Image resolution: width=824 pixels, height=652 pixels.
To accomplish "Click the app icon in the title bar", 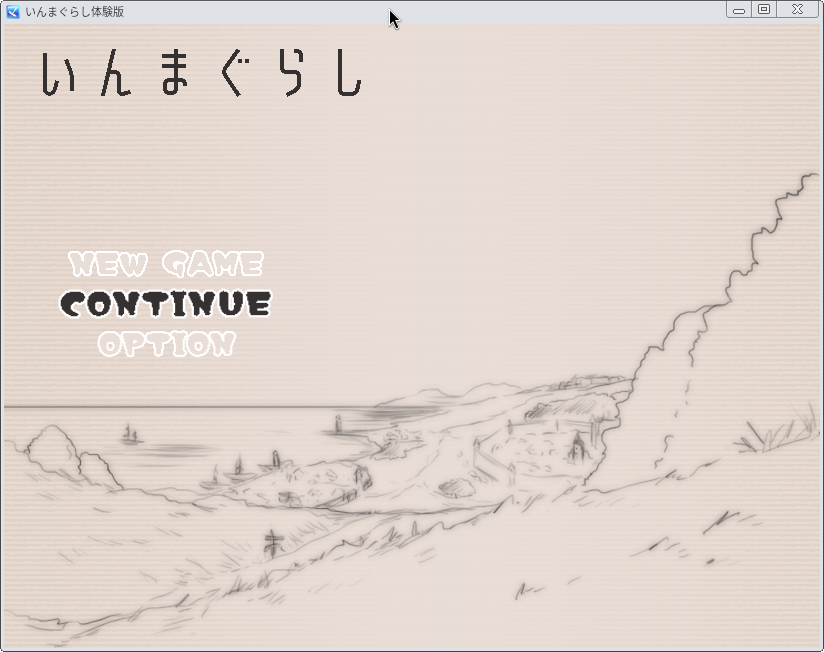I will coord(13,12).
